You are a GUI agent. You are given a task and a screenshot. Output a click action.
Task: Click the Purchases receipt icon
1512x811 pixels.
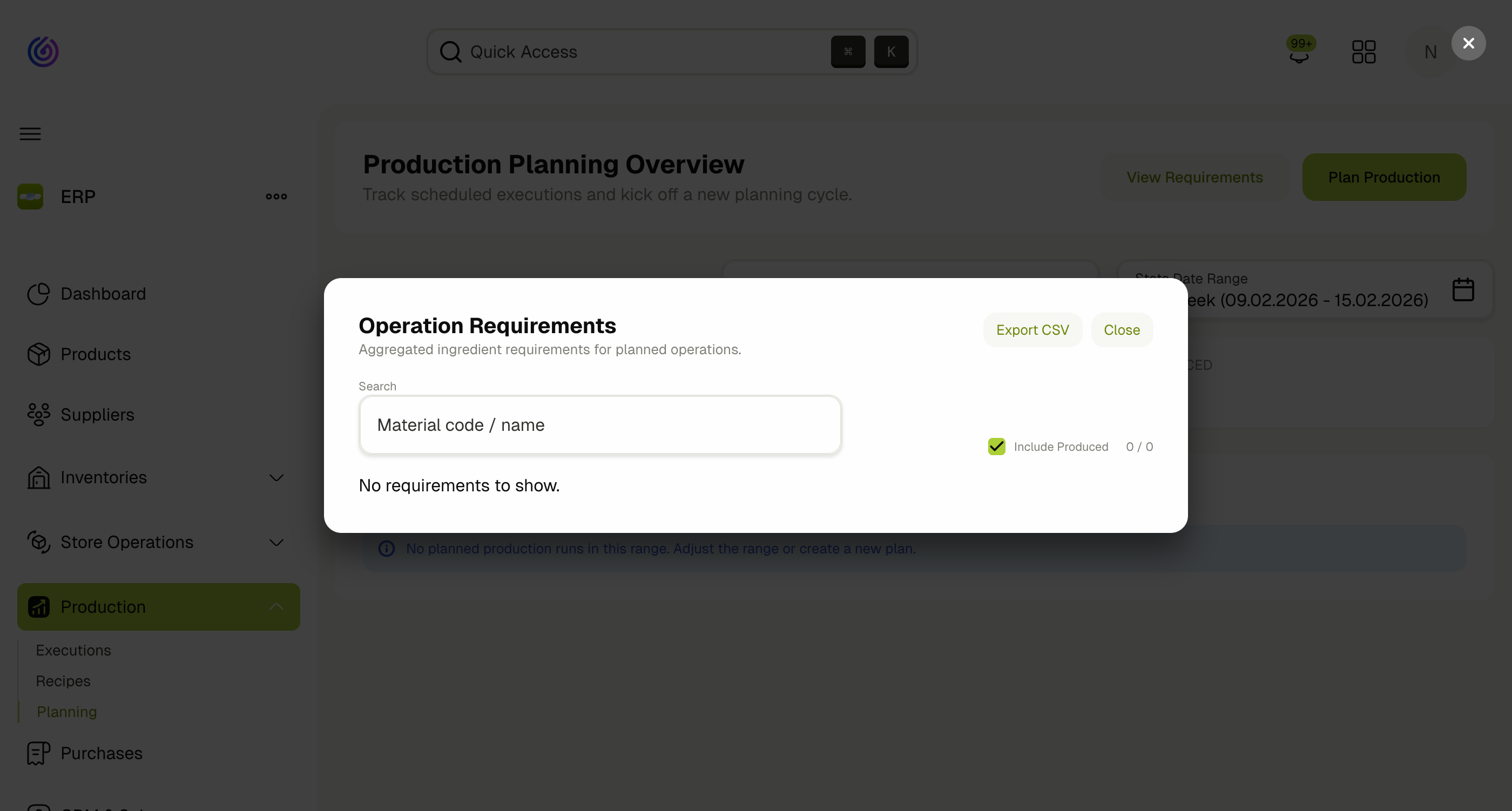38,753
